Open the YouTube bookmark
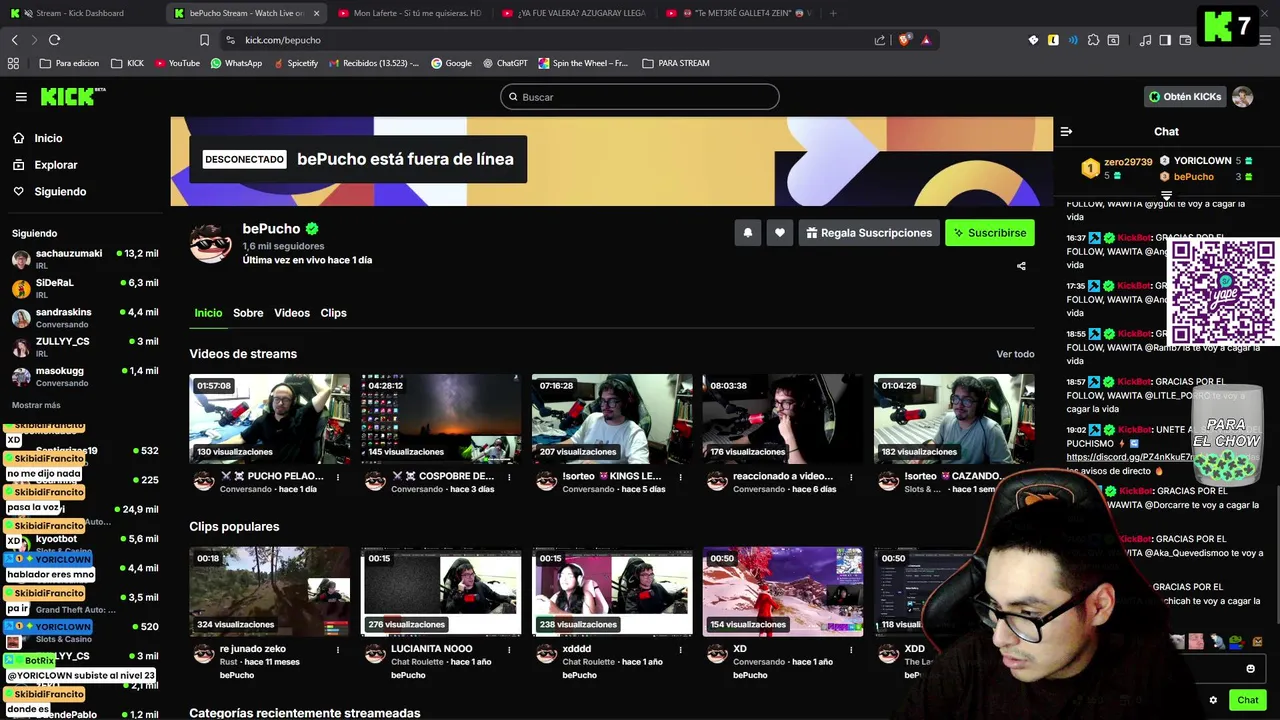The height and width of the screenshot is (720, 1280). 176,63
